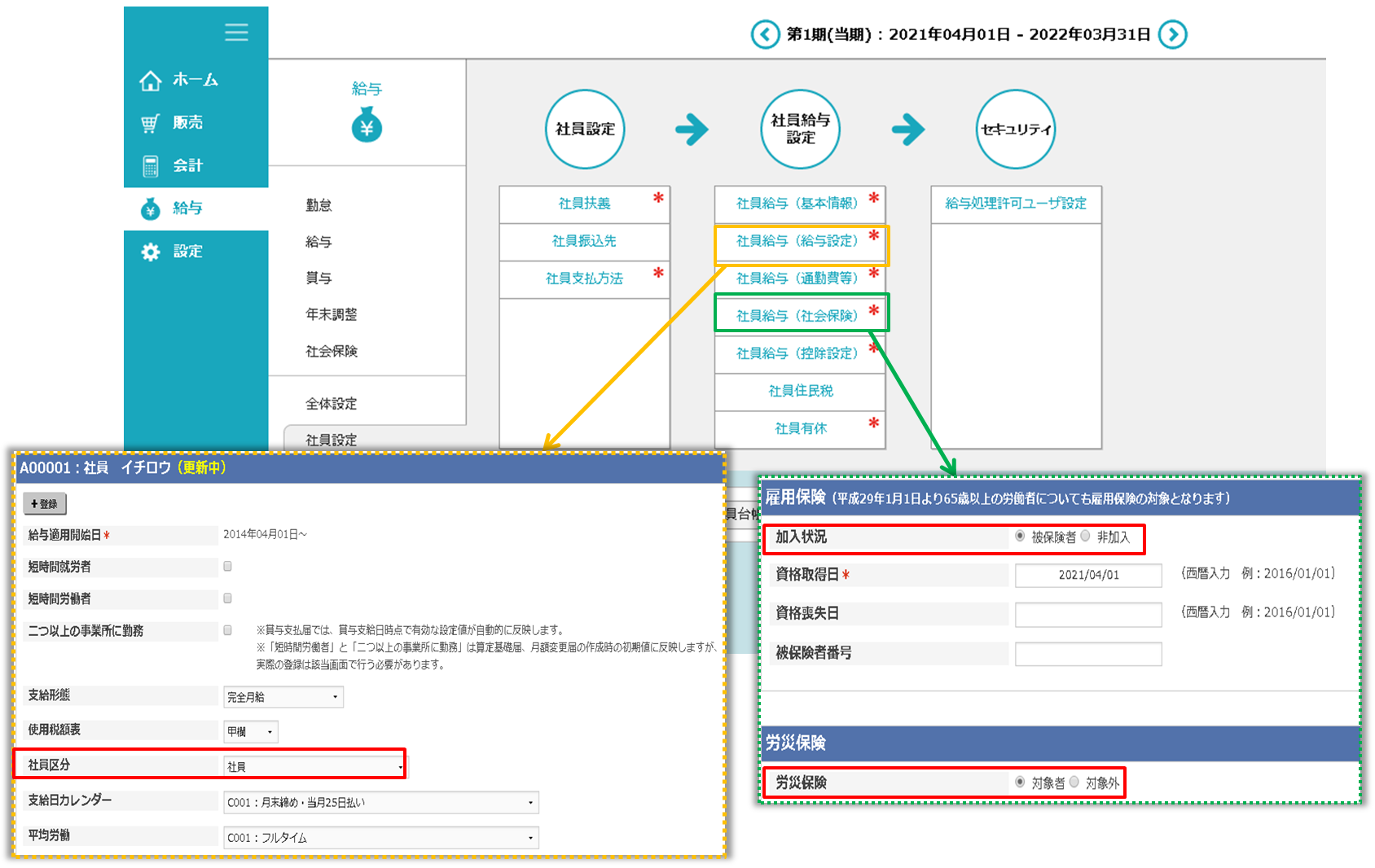This screenshot has height=868, width=1375.
Task: Open the 支給日カレンダー dropdown
Action: click(x=380, y=803)
